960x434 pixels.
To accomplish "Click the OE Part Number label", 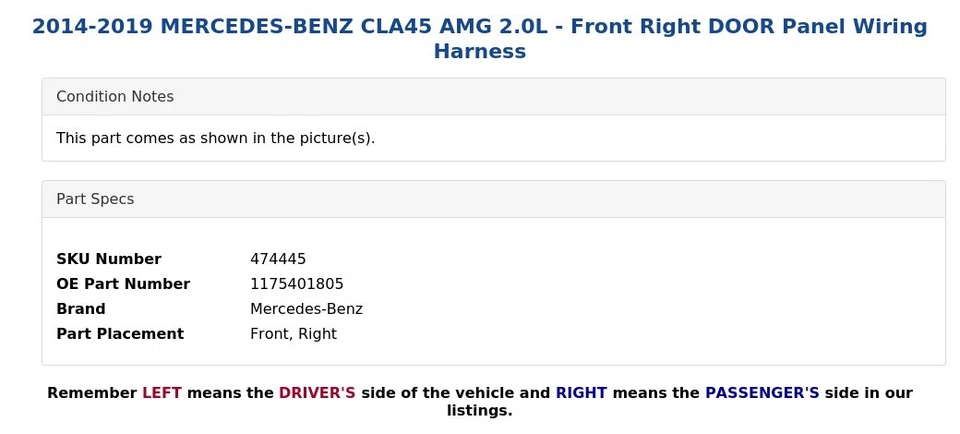I will tap(123, 284).
